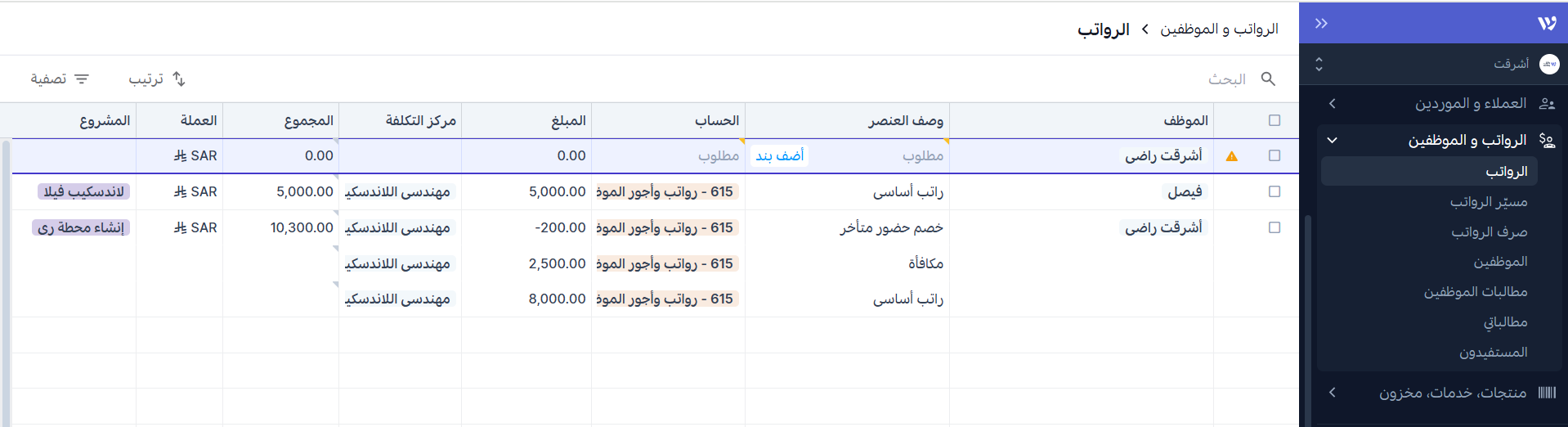Open صرف الرواتب menu item

pyautogui.click(x=1489, y=232)
